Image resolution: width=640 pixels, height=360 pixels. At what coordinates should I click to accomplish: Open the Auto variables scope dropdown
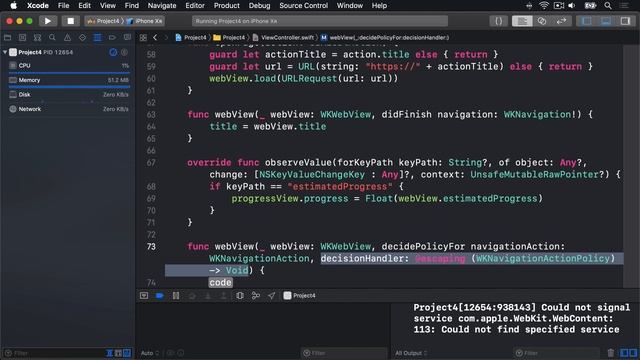click(x=150, y=353)
